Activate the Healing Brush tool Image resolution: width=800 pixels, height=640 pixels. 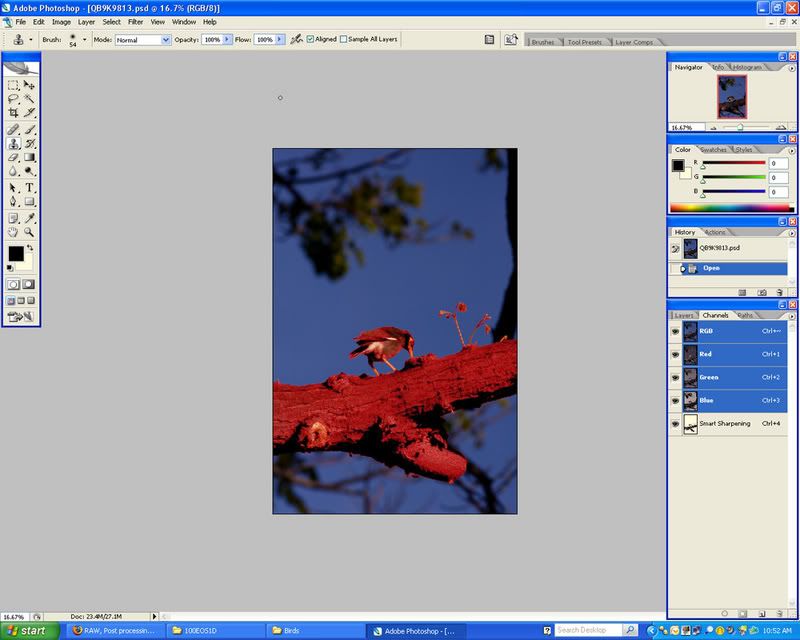[x=12, y=127]
